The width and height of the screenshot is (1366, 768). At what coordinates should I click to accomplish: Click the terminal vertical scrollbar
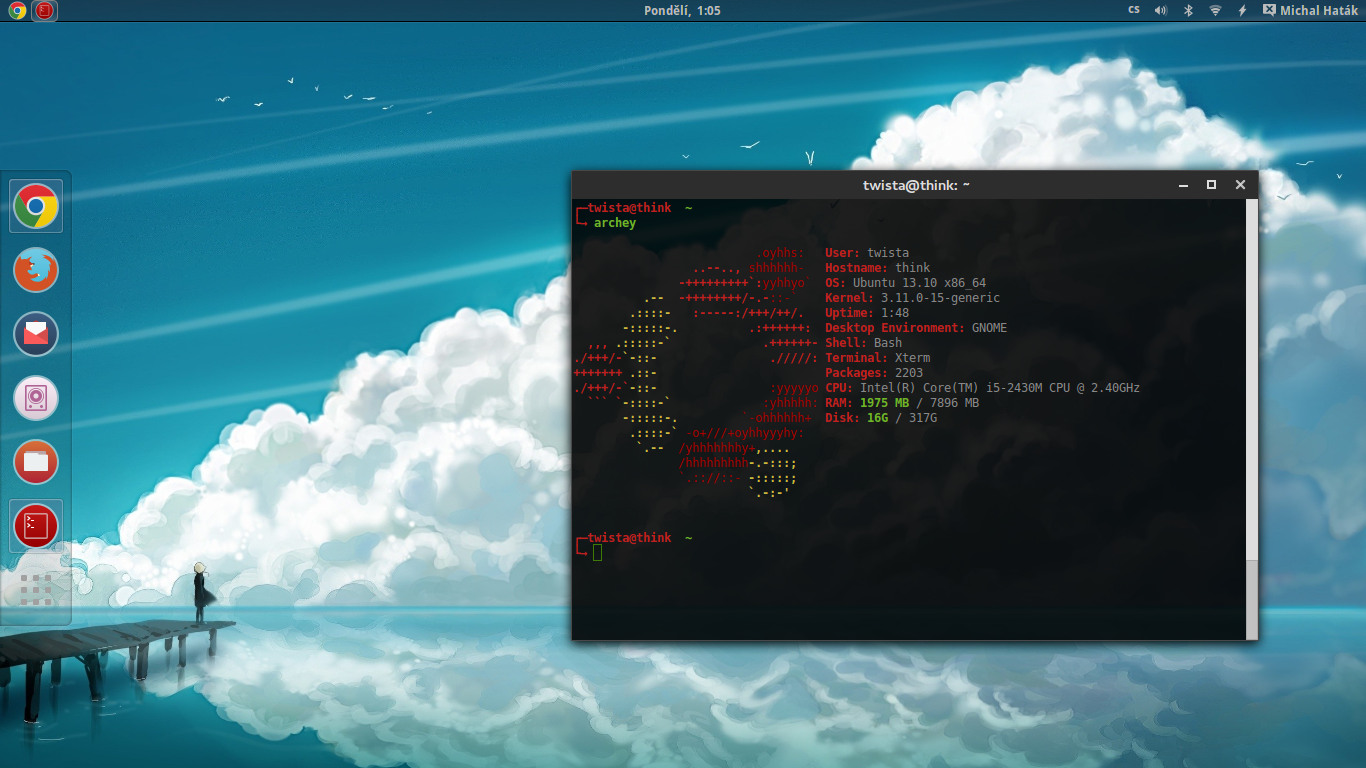tap(1252, 419)
